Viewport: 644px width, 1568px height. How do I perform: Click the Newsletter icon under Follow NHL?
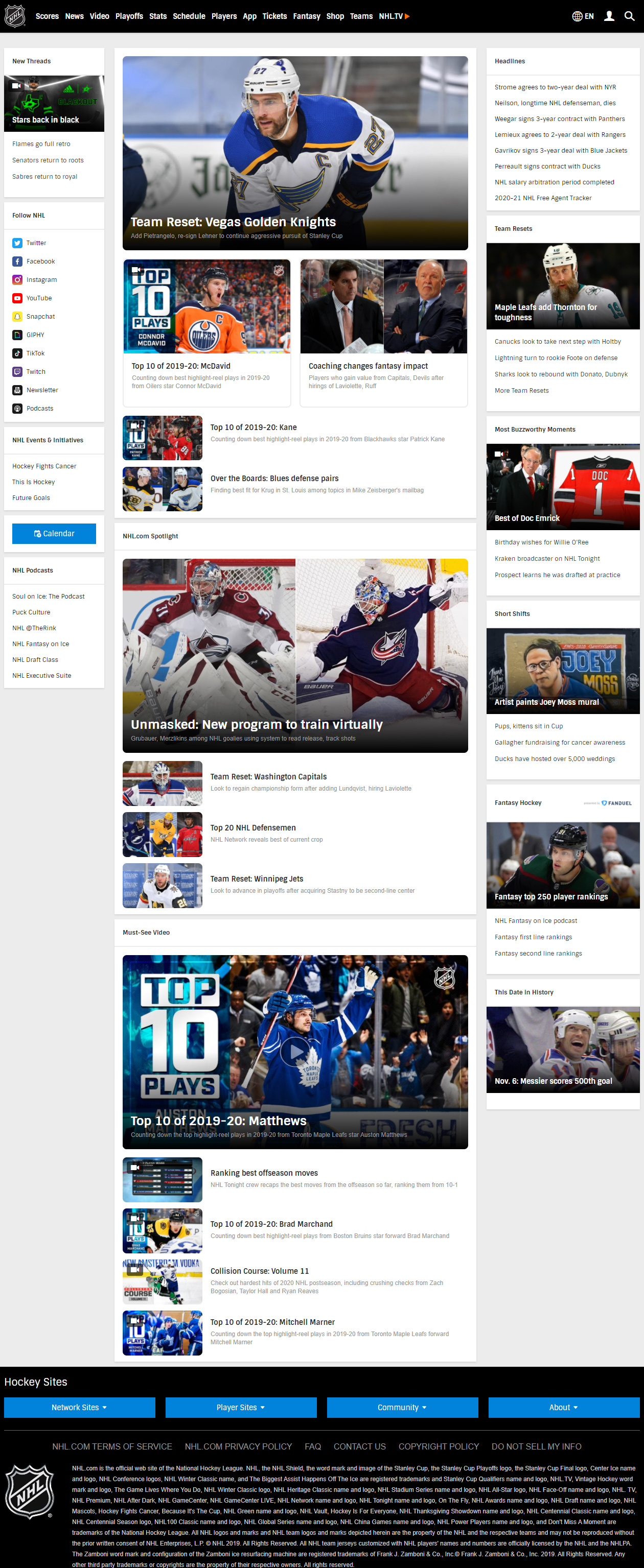17,390
